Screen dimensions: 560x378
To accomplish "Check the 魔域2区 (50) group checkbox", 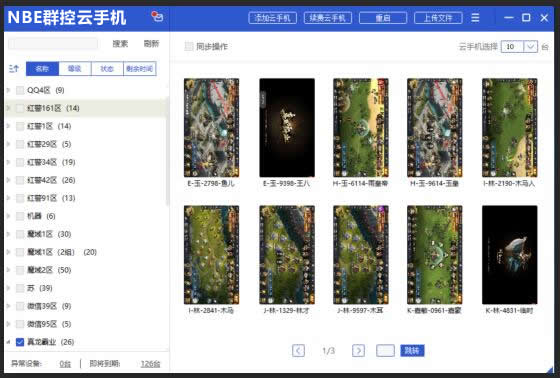I will pos(20,270).
